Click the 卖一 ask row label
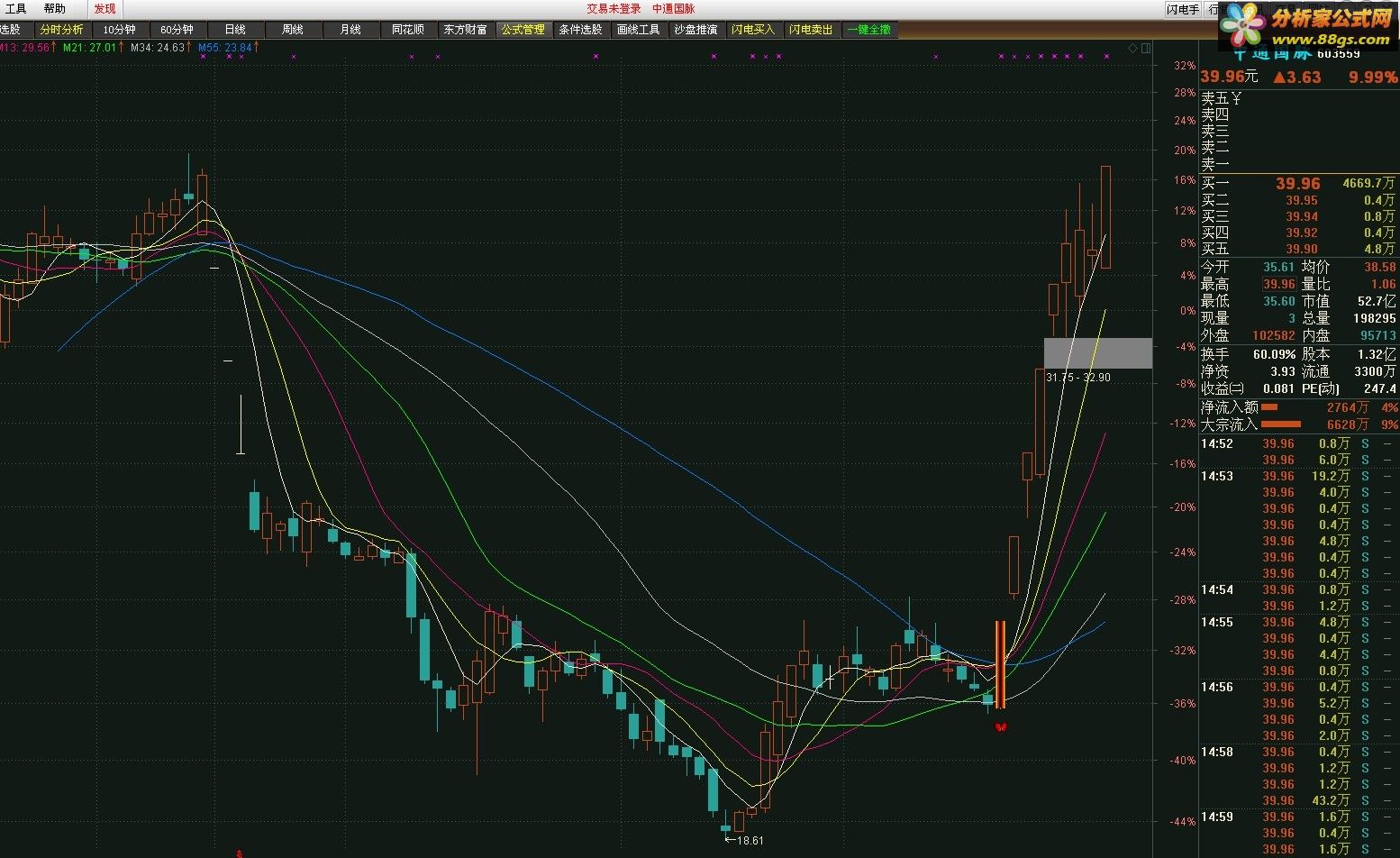Image resolution: width=1400 pixels, height=858 pixels. tap(1215, 164)
